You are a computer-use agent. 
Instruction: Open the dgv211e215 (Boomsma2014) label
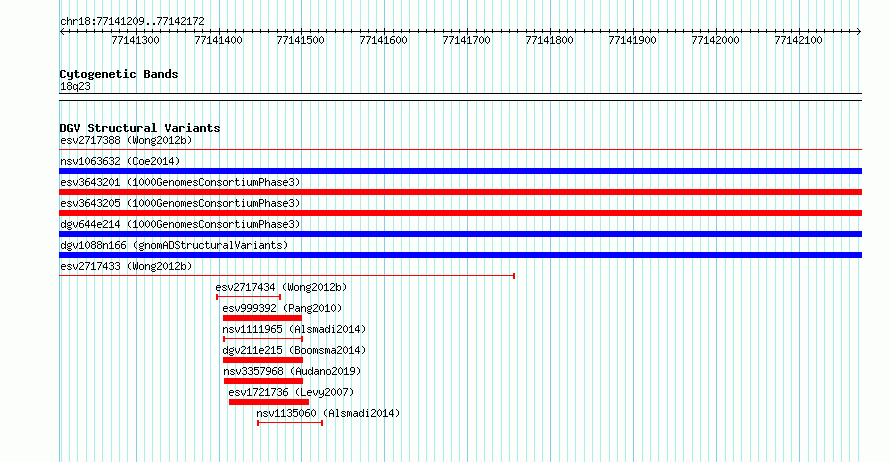(294, 350)
